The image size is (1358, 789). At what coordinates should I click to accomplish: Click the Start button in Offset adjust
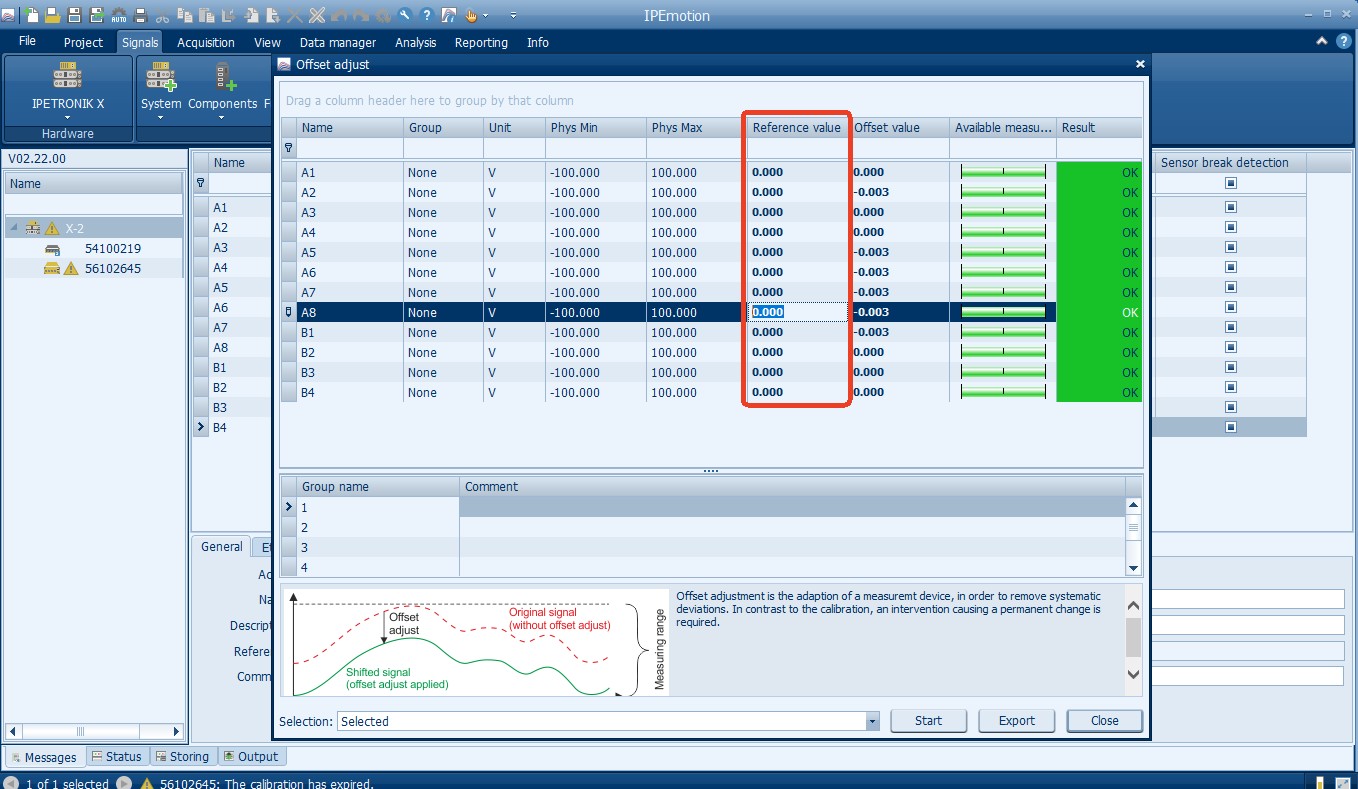pos(928,721)
